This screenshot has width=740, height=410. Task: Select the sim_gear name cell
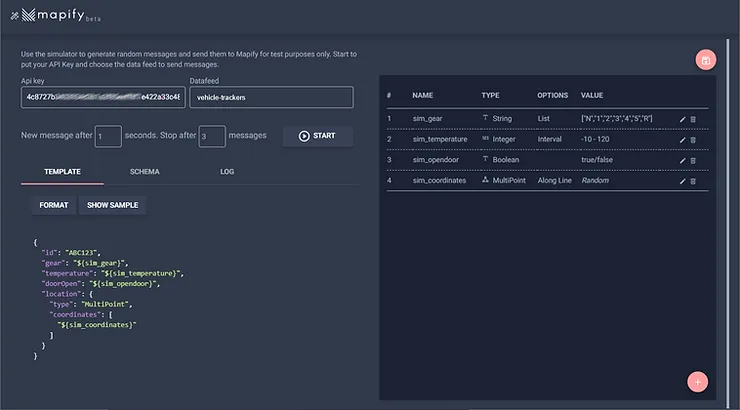pos(428,118)
